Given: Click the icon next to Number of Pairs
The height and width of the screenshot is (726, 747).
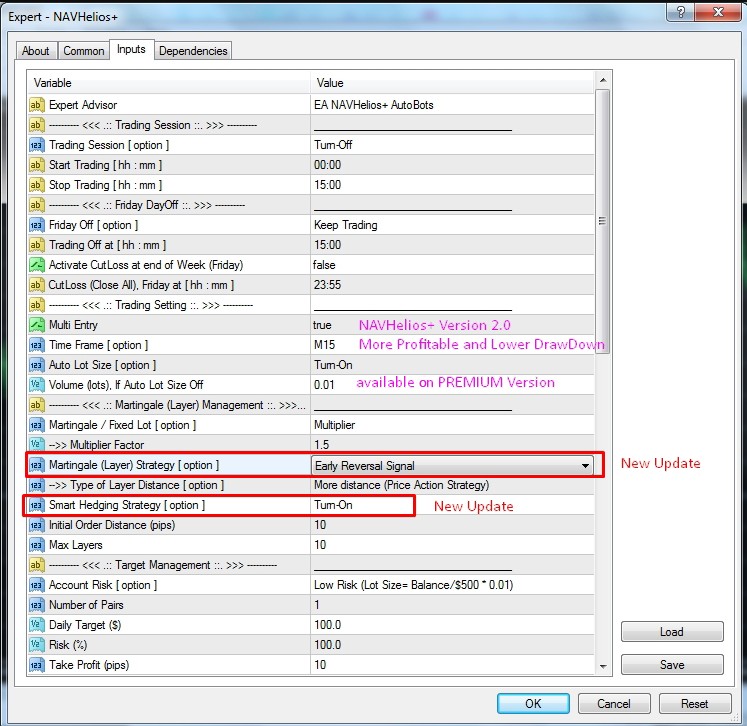Looking at the screenshot, I should pos(37,605).
